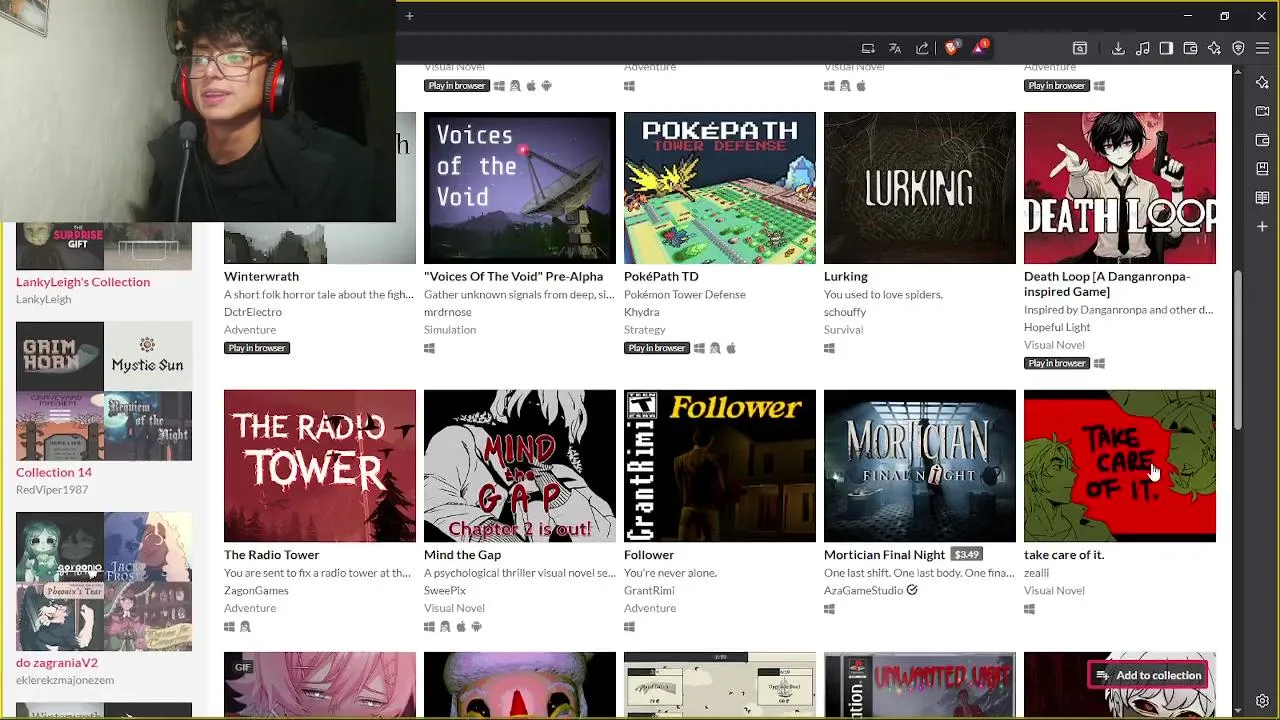Screen dimensions: 1280x720
Task: Open sidebar settings gear icon
Action: pyautogui.click(x=1262, y=701)
